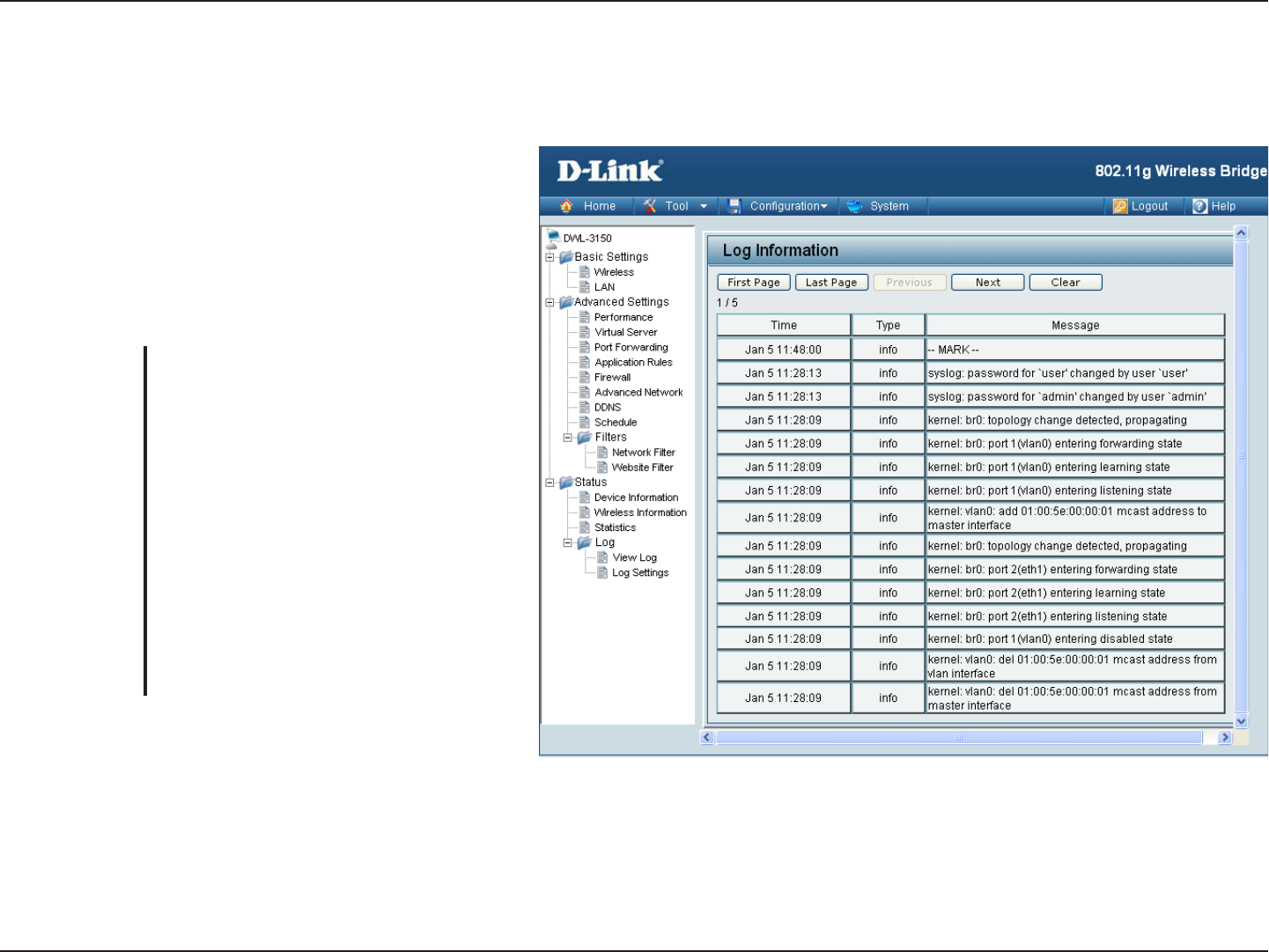Click the Status folder icon
Screen dimensions: 1269x952
(x=566, y=483)
